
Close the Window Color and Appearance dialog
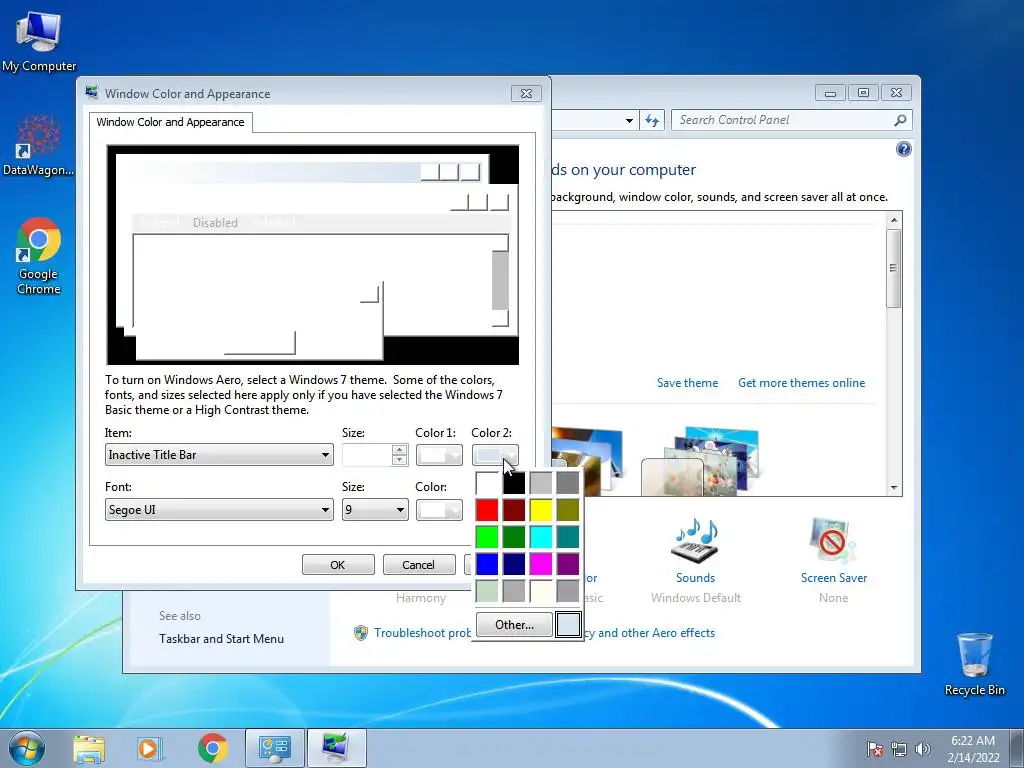(x=526, y=93)
